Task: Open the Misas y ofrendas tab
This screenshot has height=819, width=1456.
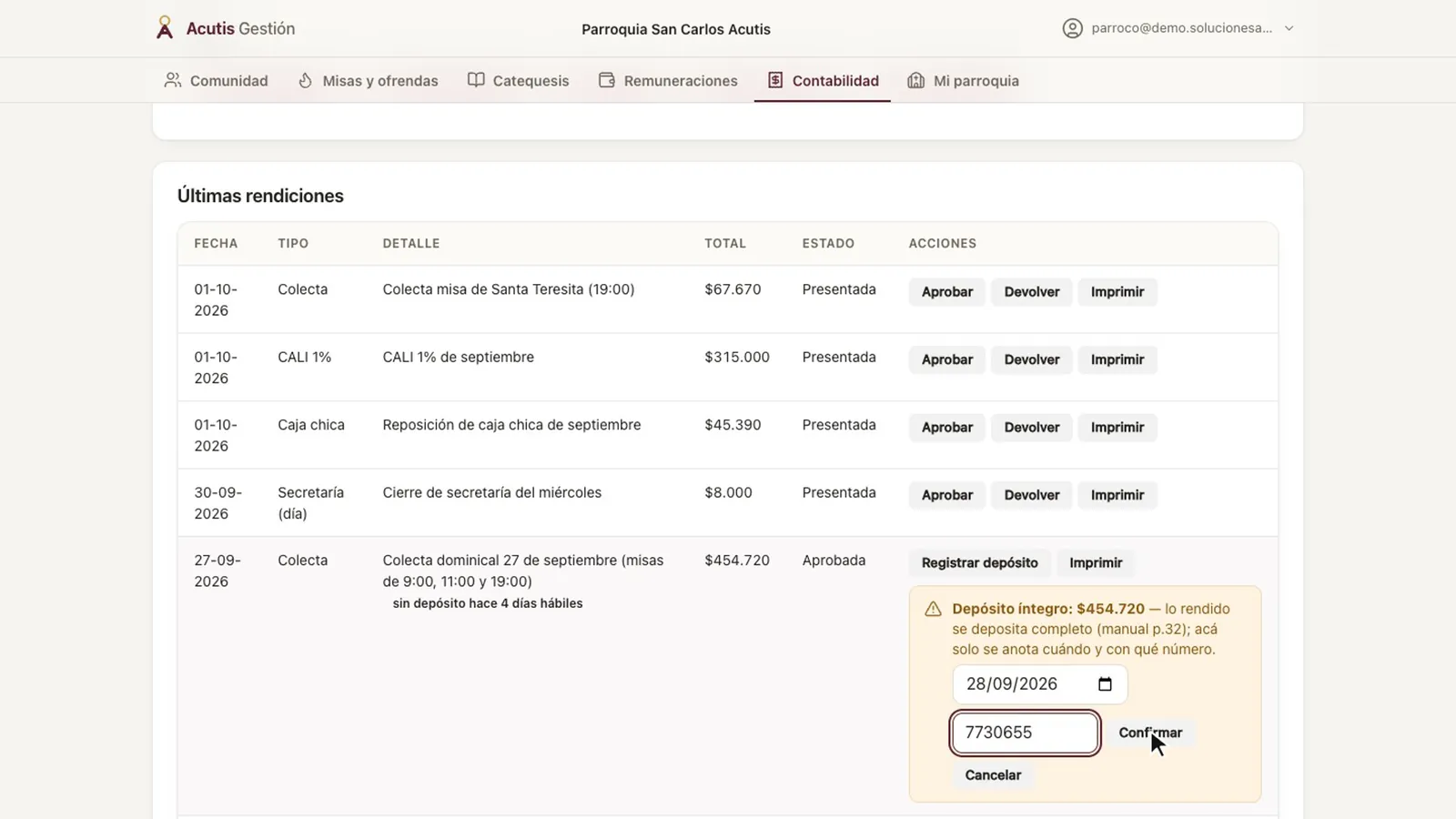Action: click(x=369, y=80)
